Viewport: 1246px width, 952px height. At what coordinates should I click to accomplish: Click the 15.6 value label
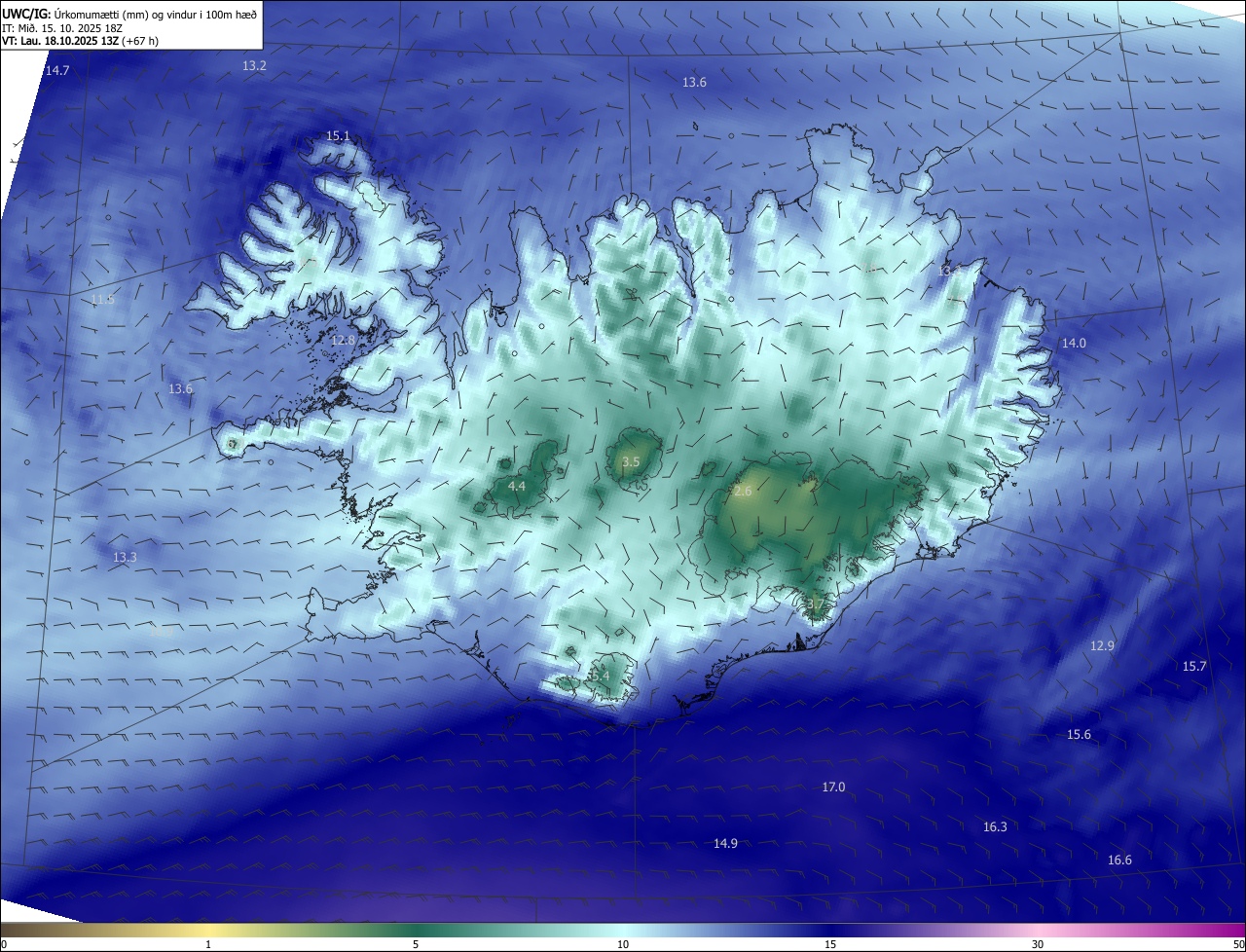pyautogui.click(x=1079, y=735)
